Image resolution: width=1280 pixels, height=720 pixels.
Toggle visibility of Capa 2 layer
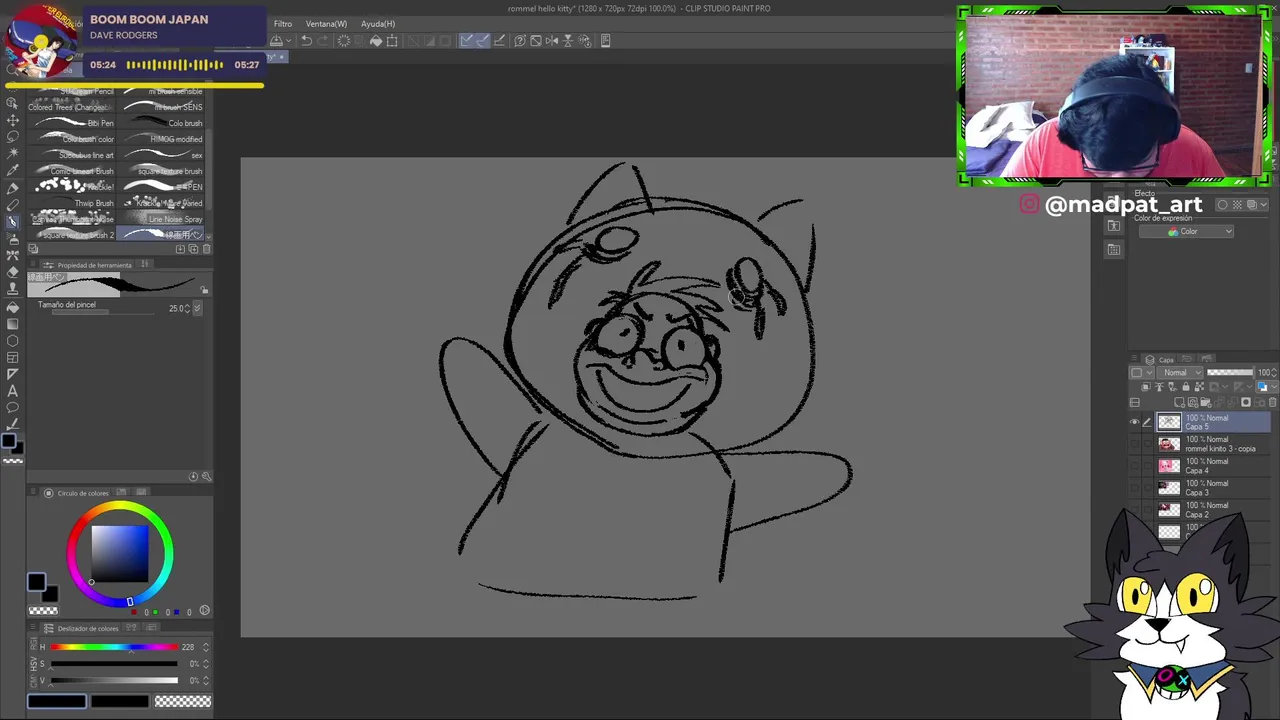1135,510
